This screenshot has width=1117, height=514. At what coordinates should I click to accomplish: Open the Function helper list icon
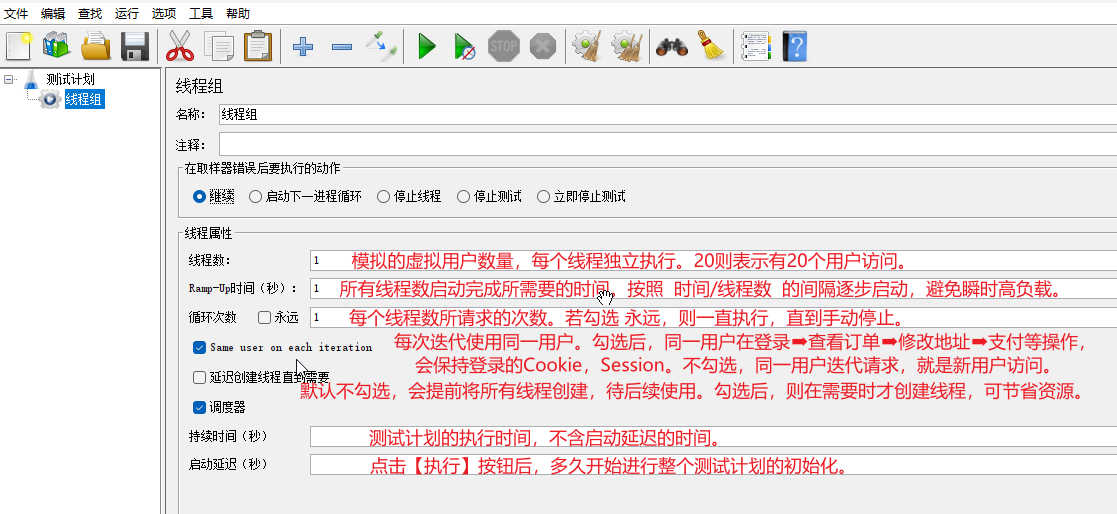coord(756,47)
